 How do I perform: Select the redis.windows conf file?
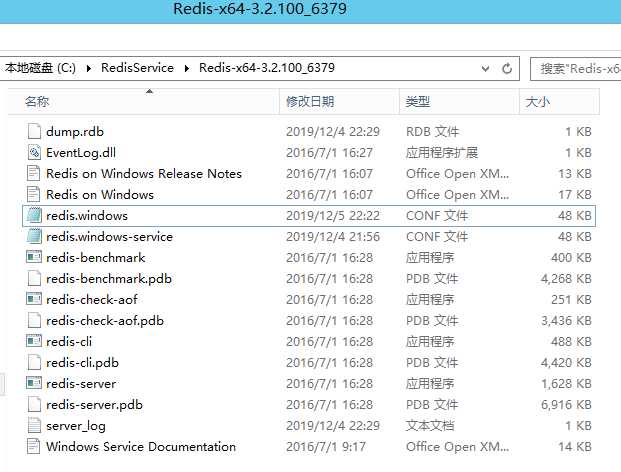click(x=87, y=215)
